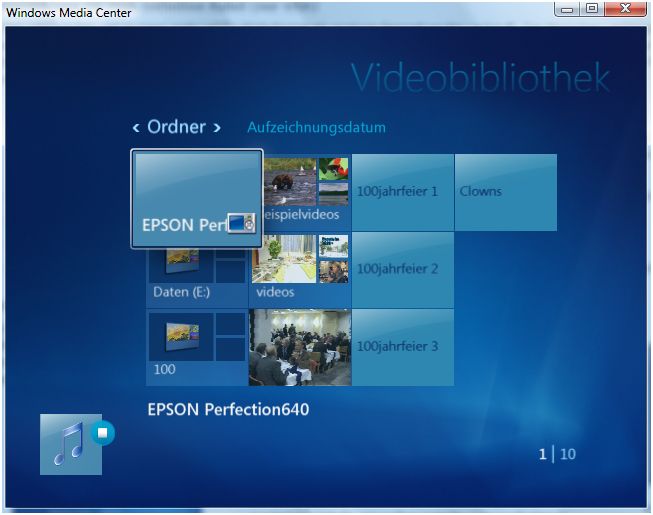Open the 100jahrfeier 3 folder
Viewport: 653px width, 515px height.
tap(403, 347)
